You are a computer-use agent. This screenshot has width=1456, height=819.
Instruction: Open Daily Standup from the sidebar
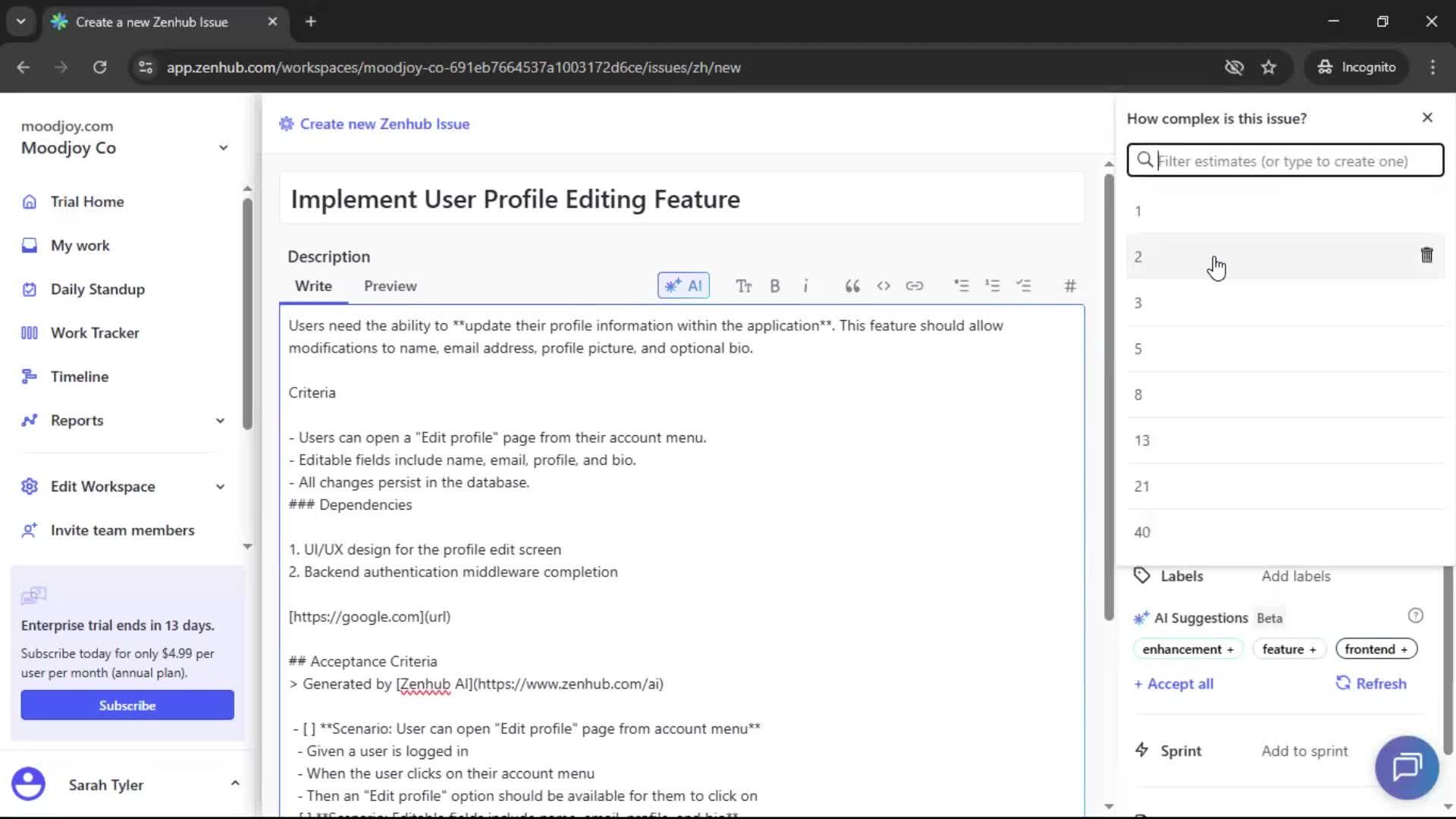tap(98, 289)
